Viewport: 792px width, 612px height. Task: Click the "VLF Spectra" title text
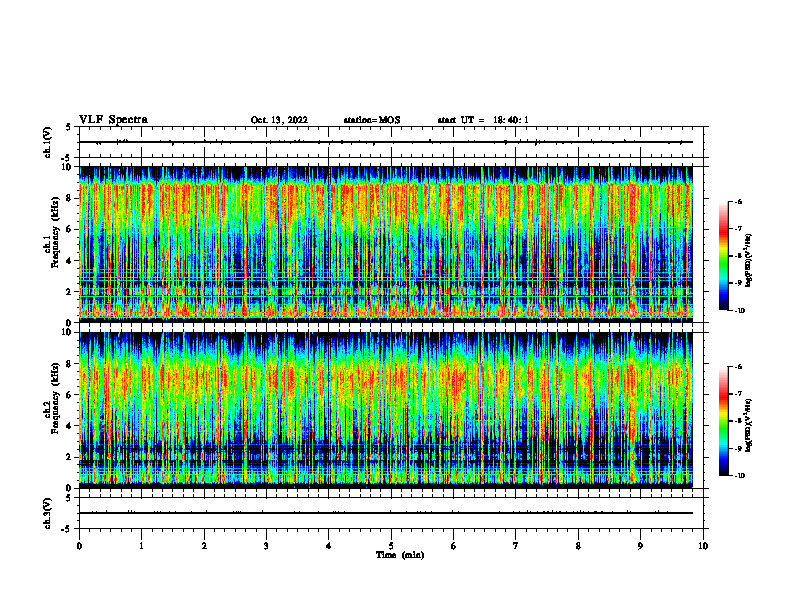(114, 120)
